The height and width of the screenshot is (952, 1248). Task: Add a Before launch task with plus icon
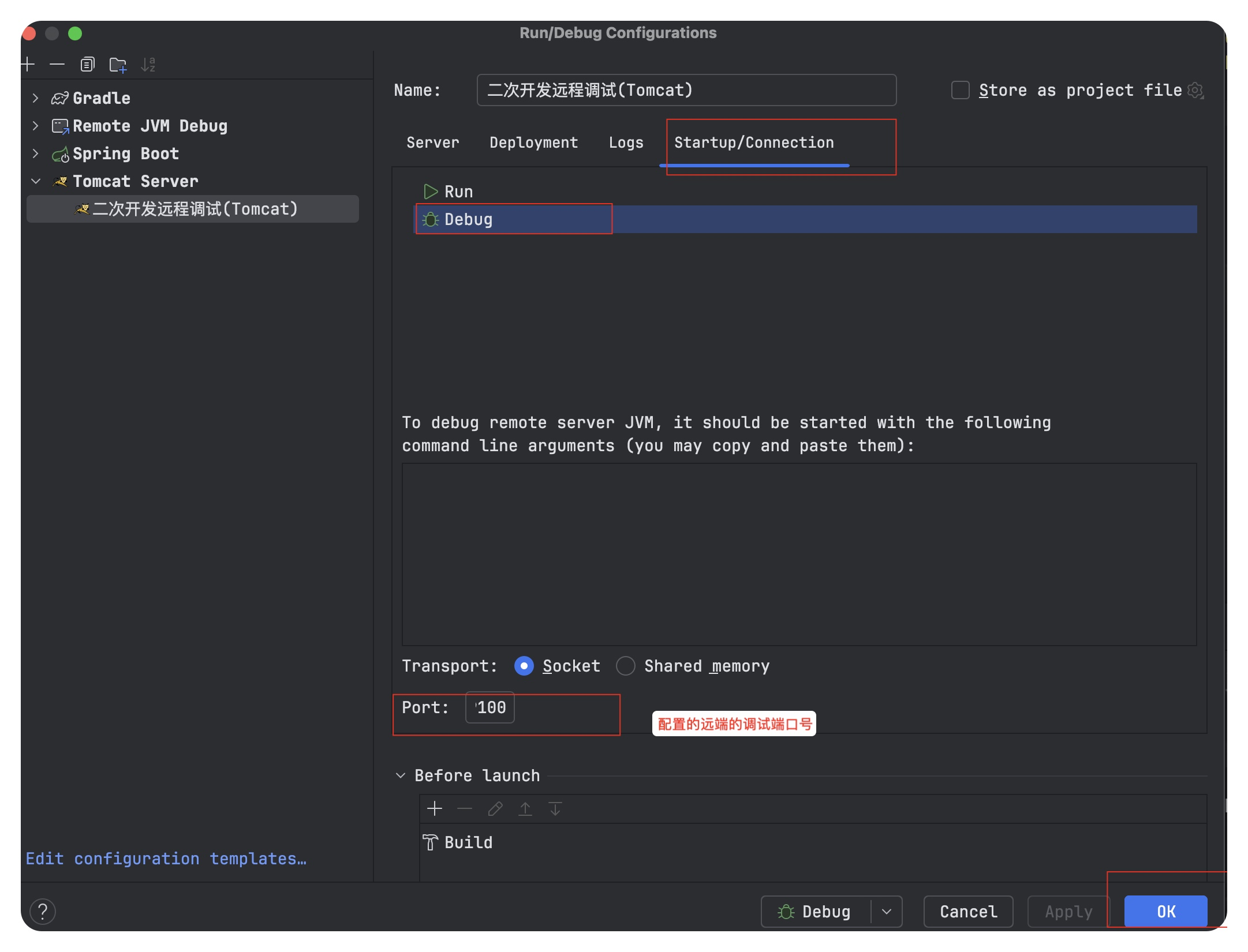pos(435,808)
